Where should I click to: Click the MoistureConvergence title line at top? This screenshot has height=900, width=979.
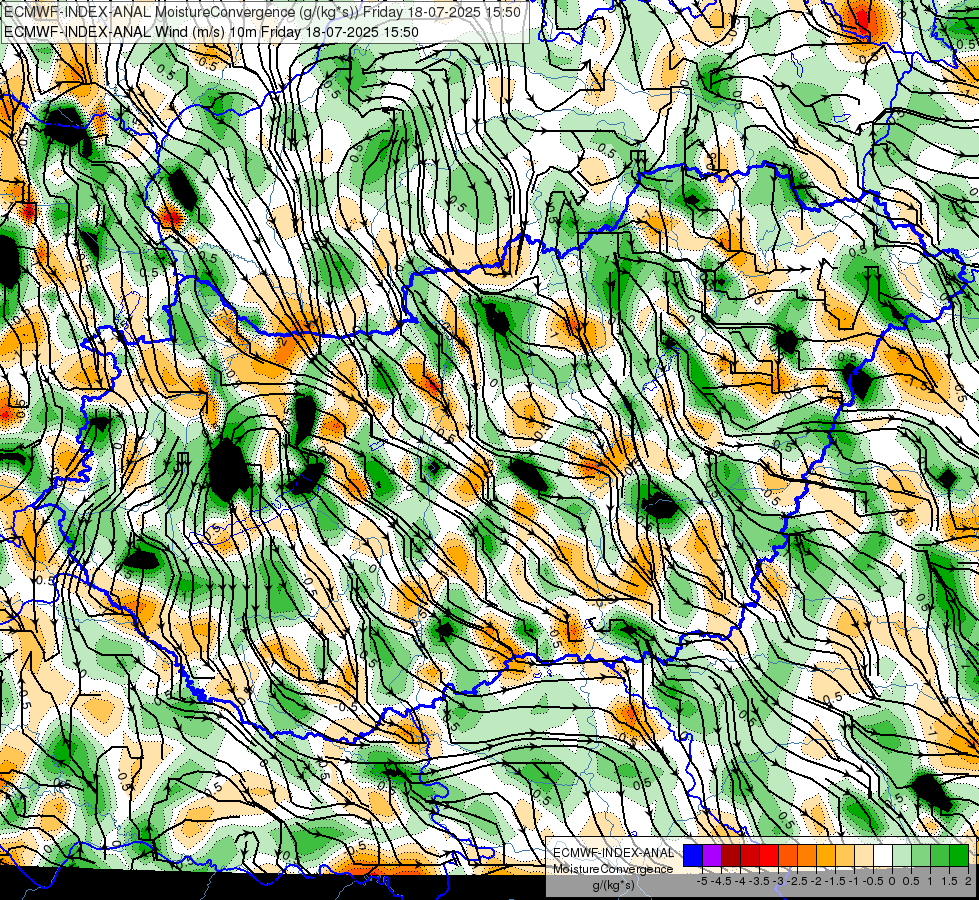tap(262, 11)
